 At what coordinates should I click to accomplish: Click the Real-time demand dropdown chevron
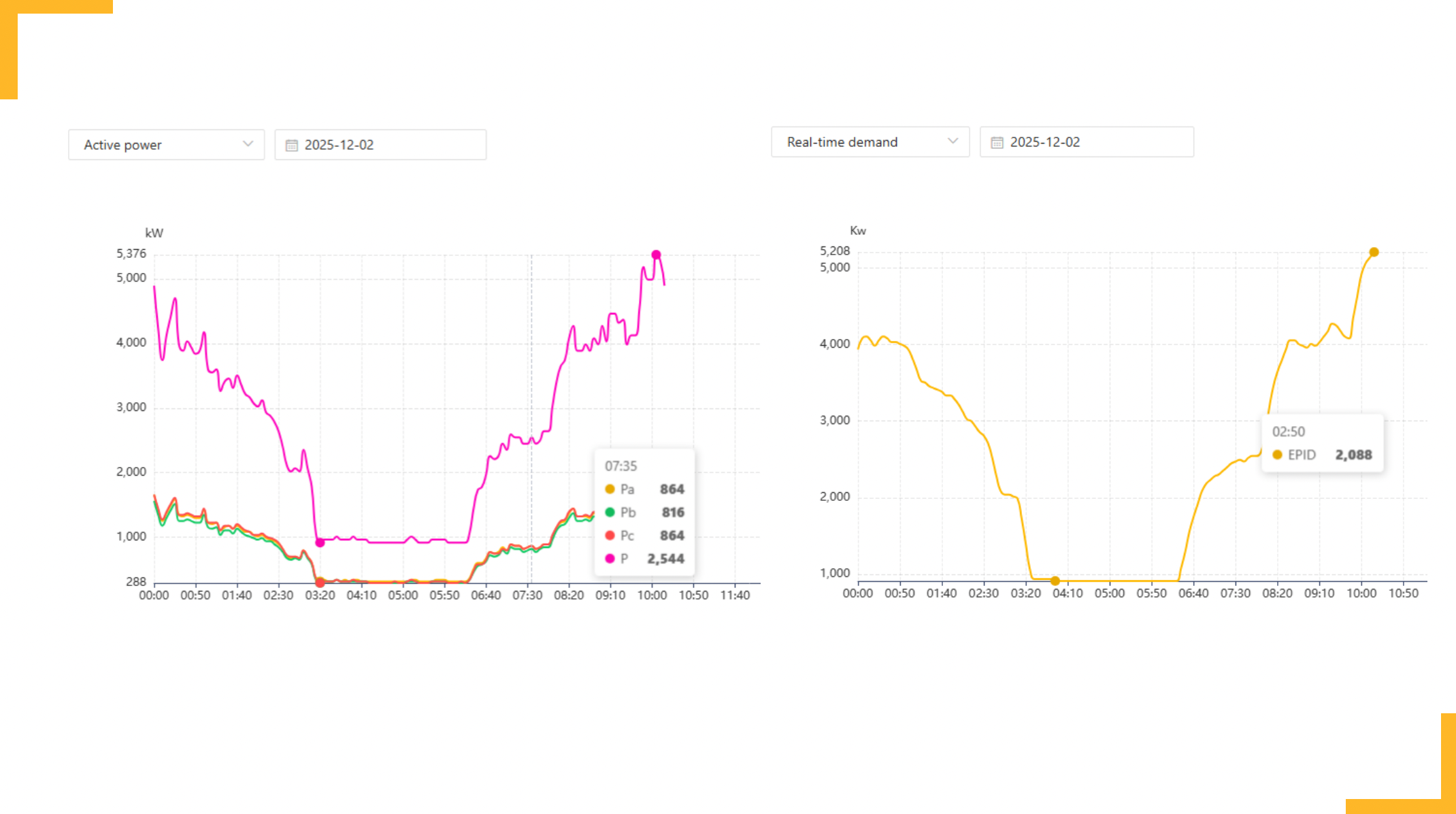click(x=953, y=142)
